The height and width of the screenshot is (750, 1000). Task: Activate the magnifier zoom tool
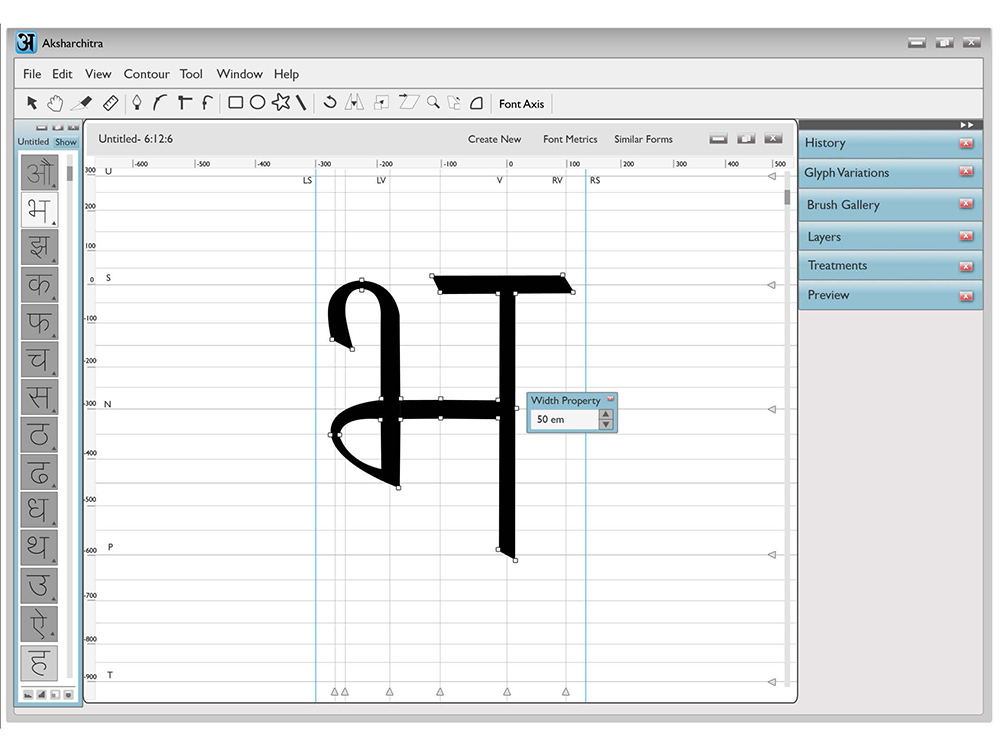[433, 102]
